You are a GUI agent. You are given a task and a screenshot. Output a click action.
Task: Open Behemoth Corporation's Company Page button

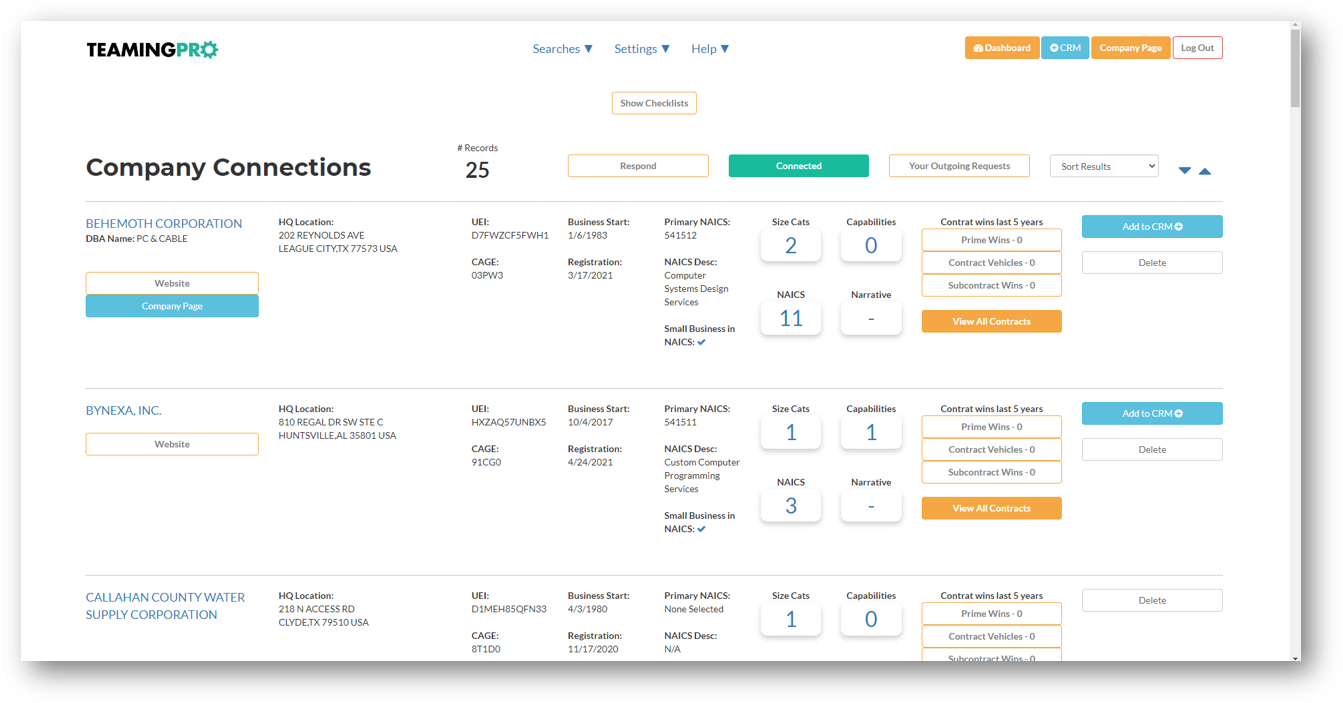172,306
